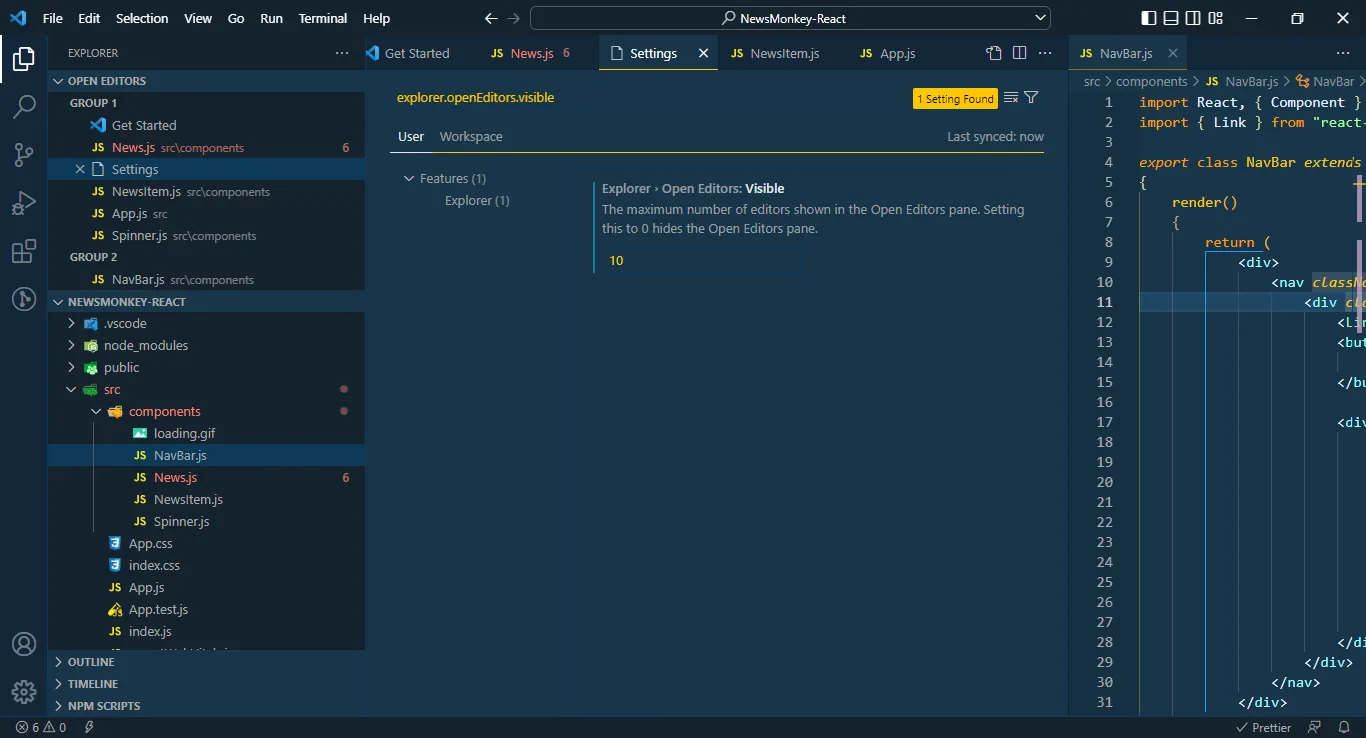
Task: Open the feedback icon in the status bar
Action: [1315, 728]
